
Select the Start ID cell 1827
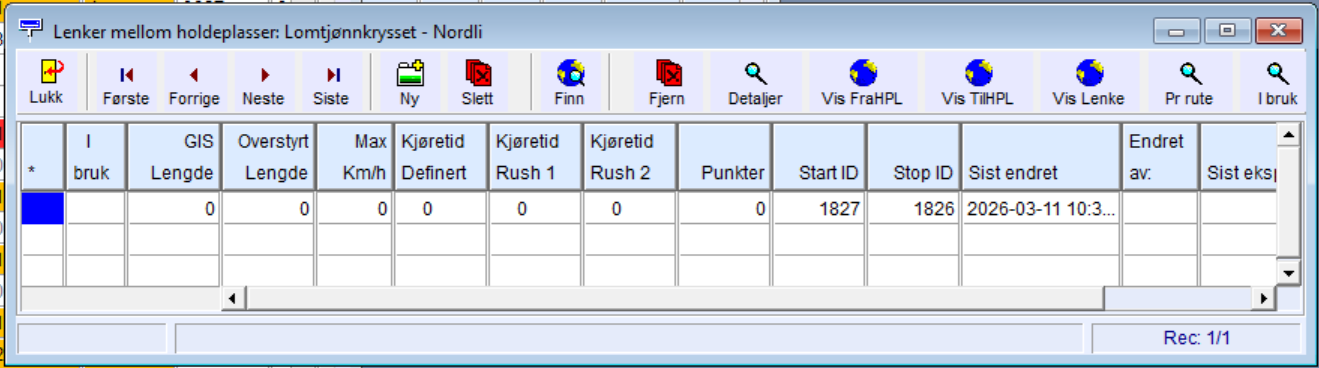818,208
